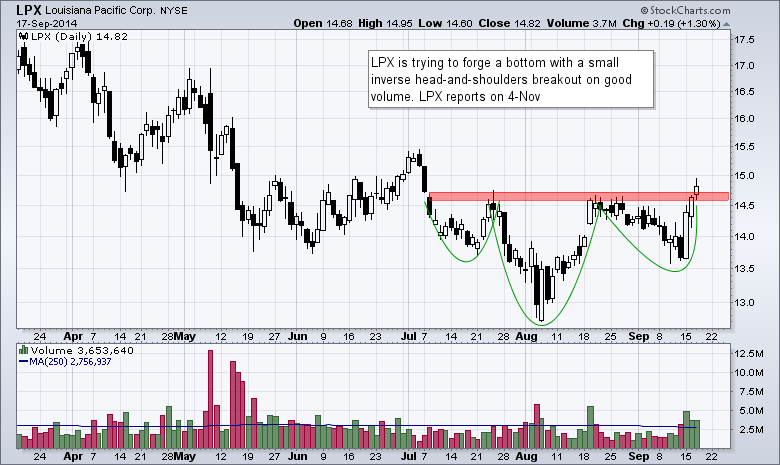The height and width of the screenshot is (465, 780).
Task: Click the May label on the price chart date axis
Action: click(x=185, y=337)
